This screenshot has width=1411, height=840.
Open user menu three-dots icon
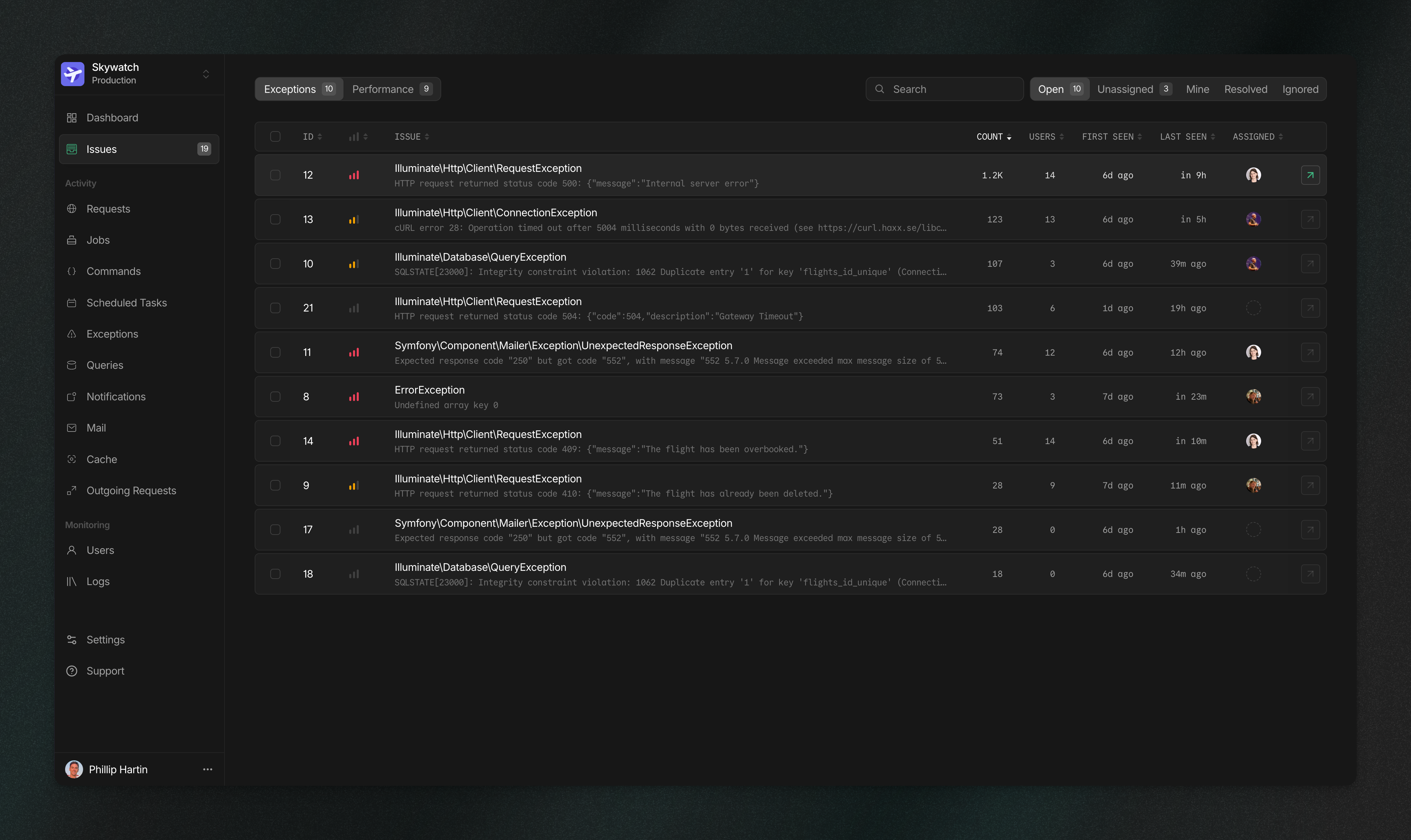(x=207, y=769)
